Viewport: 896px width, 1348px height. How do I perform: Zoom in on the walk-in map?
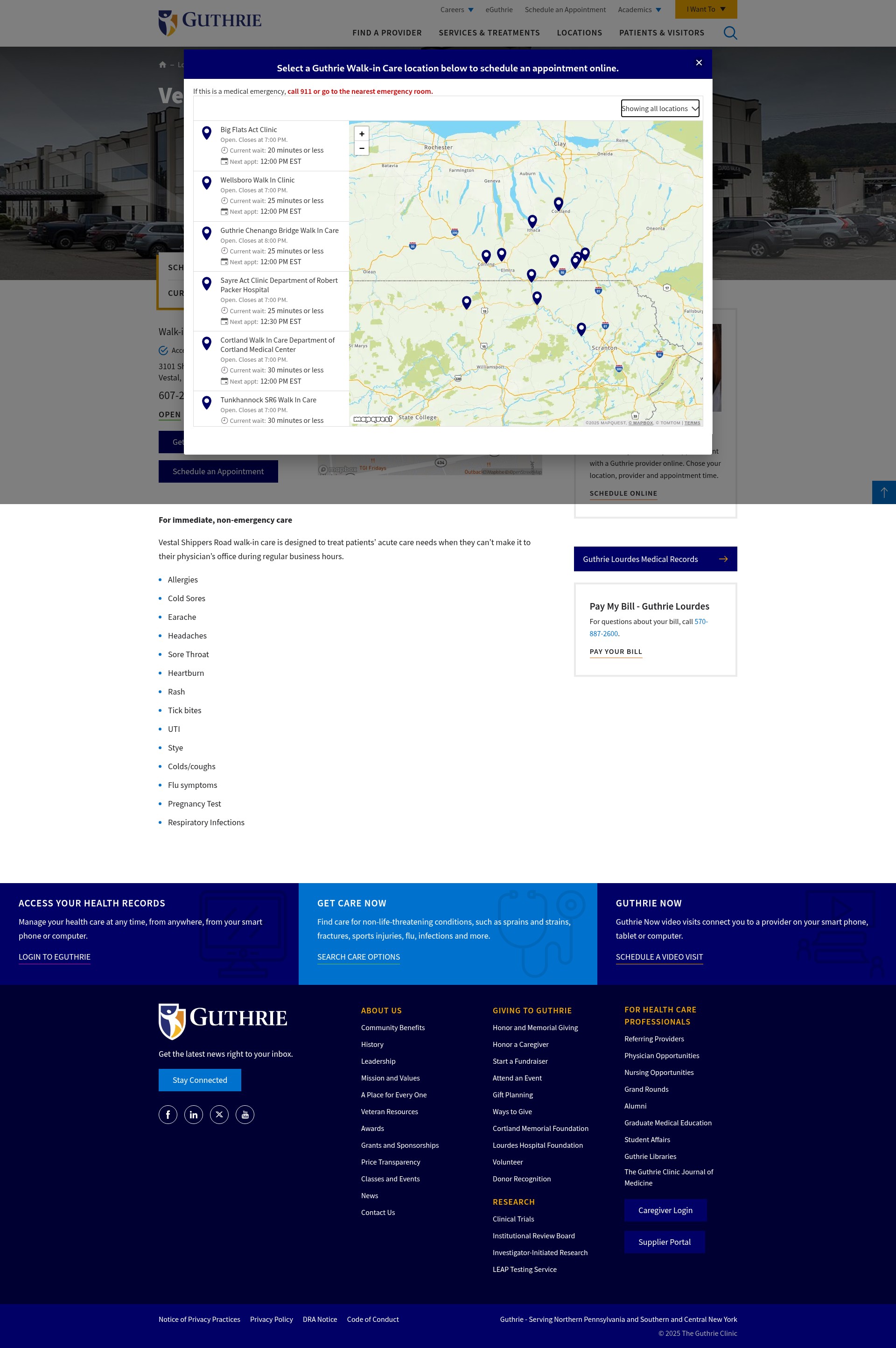click(x=362, y=133)
